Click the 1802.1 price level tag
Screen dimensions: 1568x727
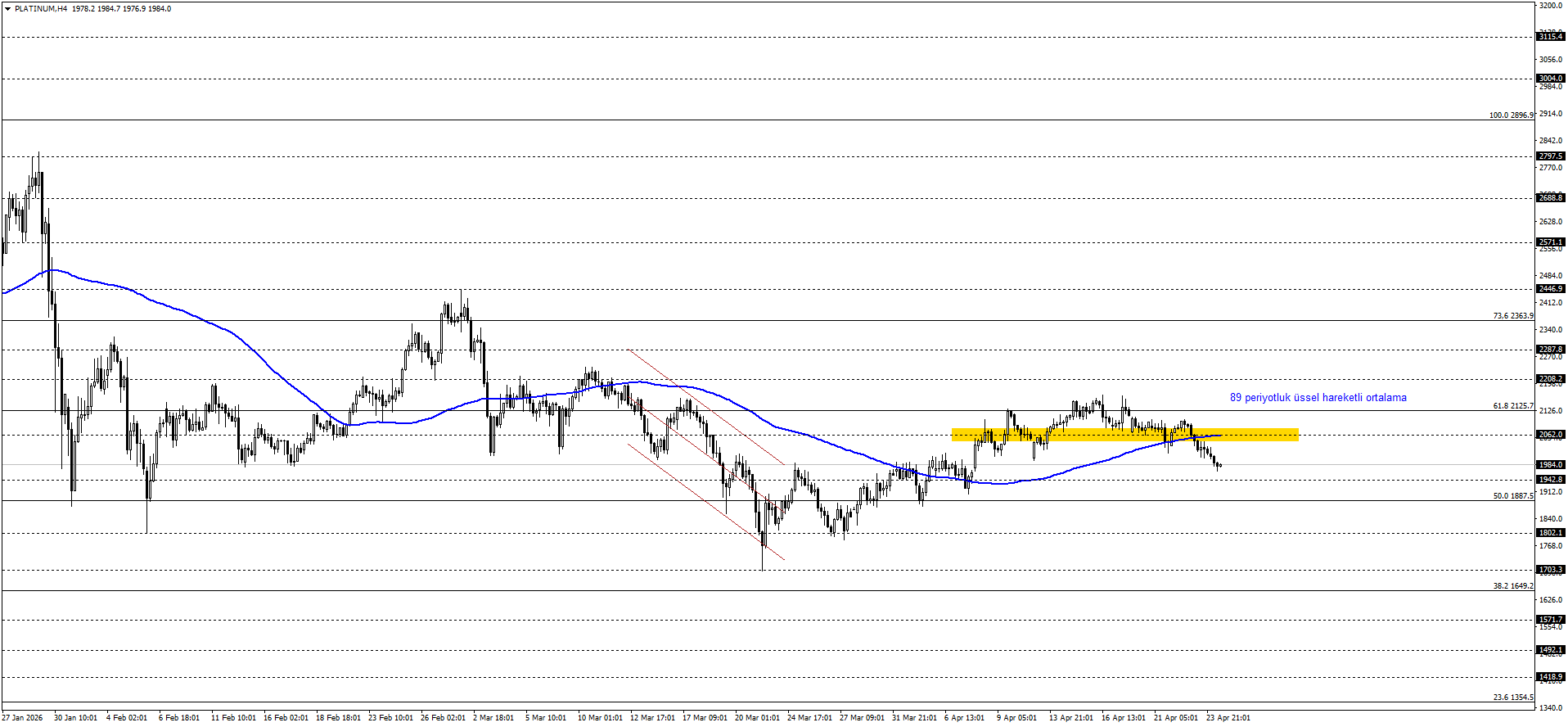tap(1551, 533)
